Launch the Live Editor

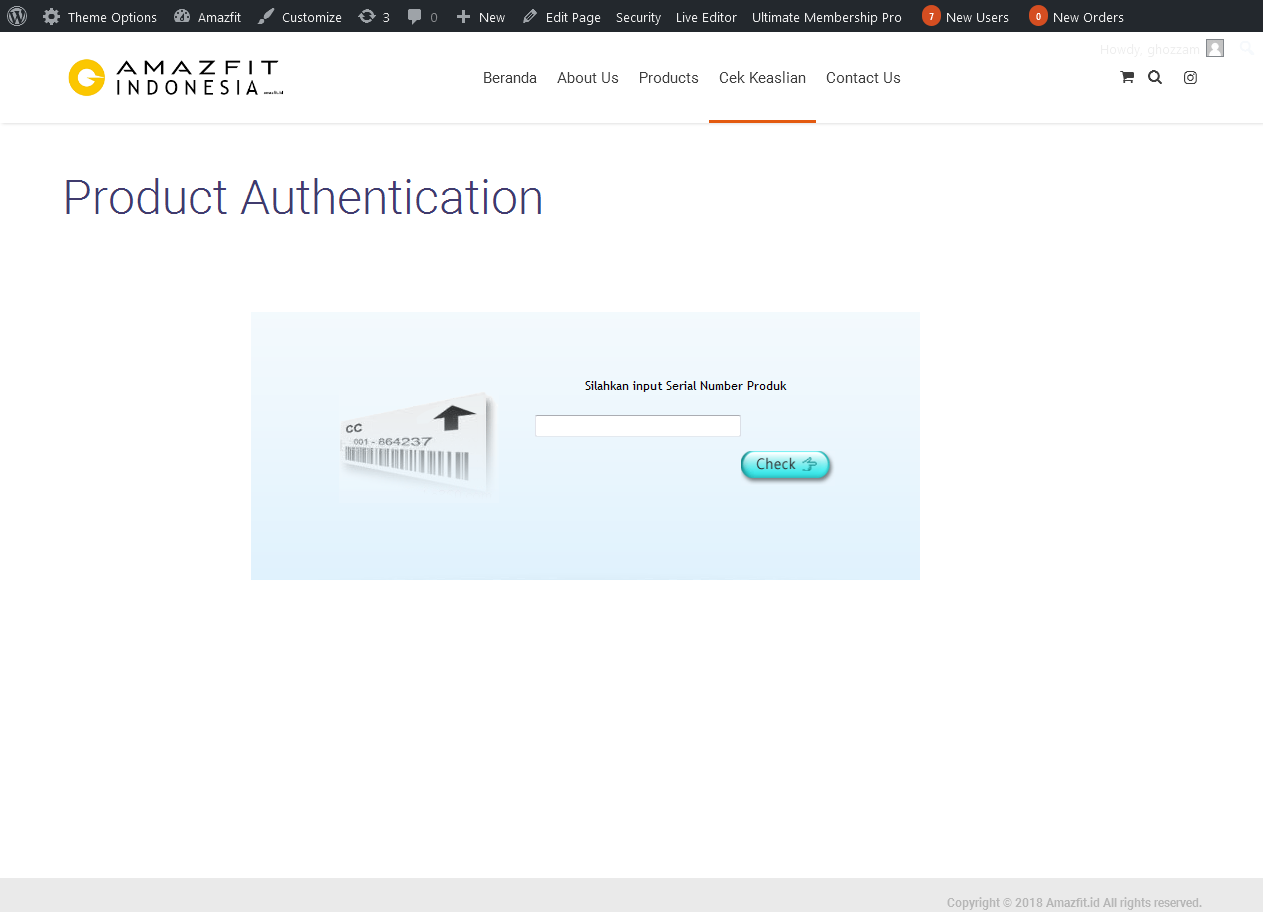coord(706,17)
